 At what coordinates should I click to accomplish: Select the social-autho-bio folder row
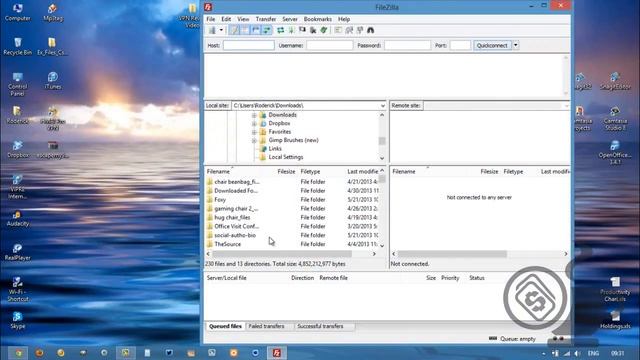coord(292,235)
